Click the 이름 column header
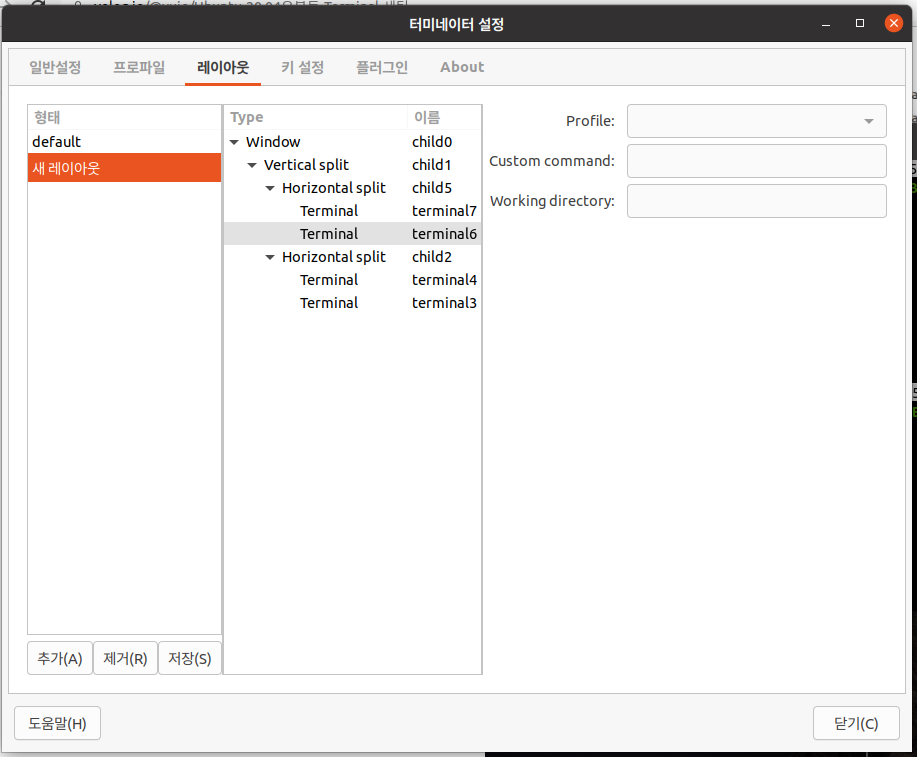 [444, 118]
